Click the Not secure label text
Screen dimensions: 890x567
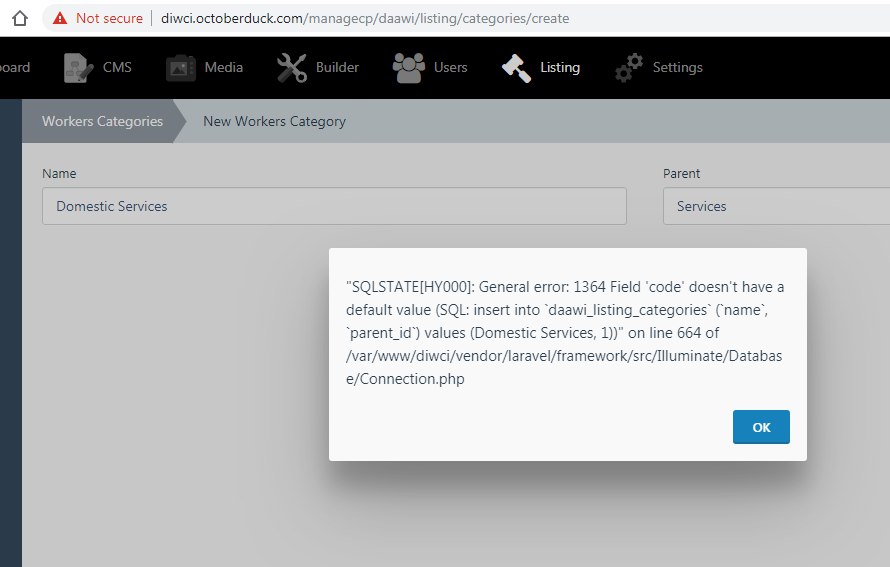click(110, 18)
